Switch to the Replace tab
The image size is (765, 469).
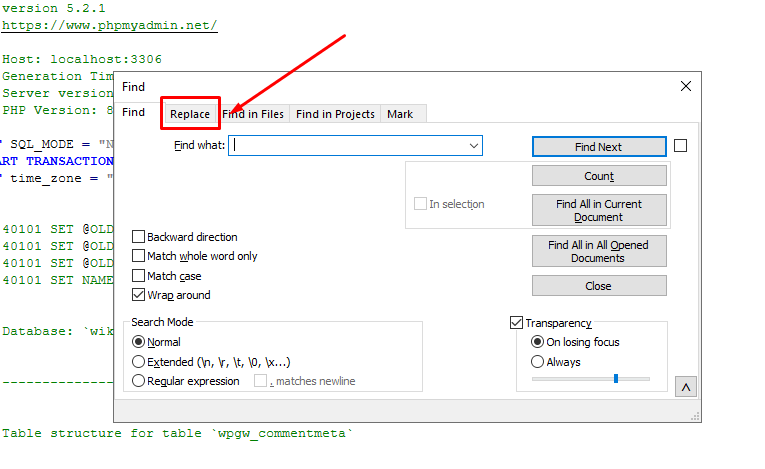190,114
